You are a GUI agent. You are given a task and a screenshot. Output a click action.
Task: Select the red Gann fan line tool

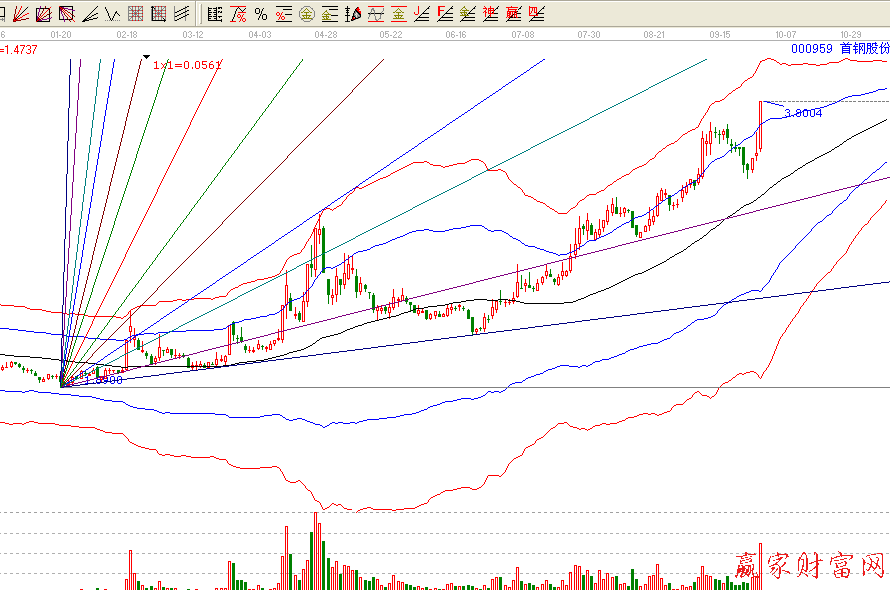click(x=20, y=14)
